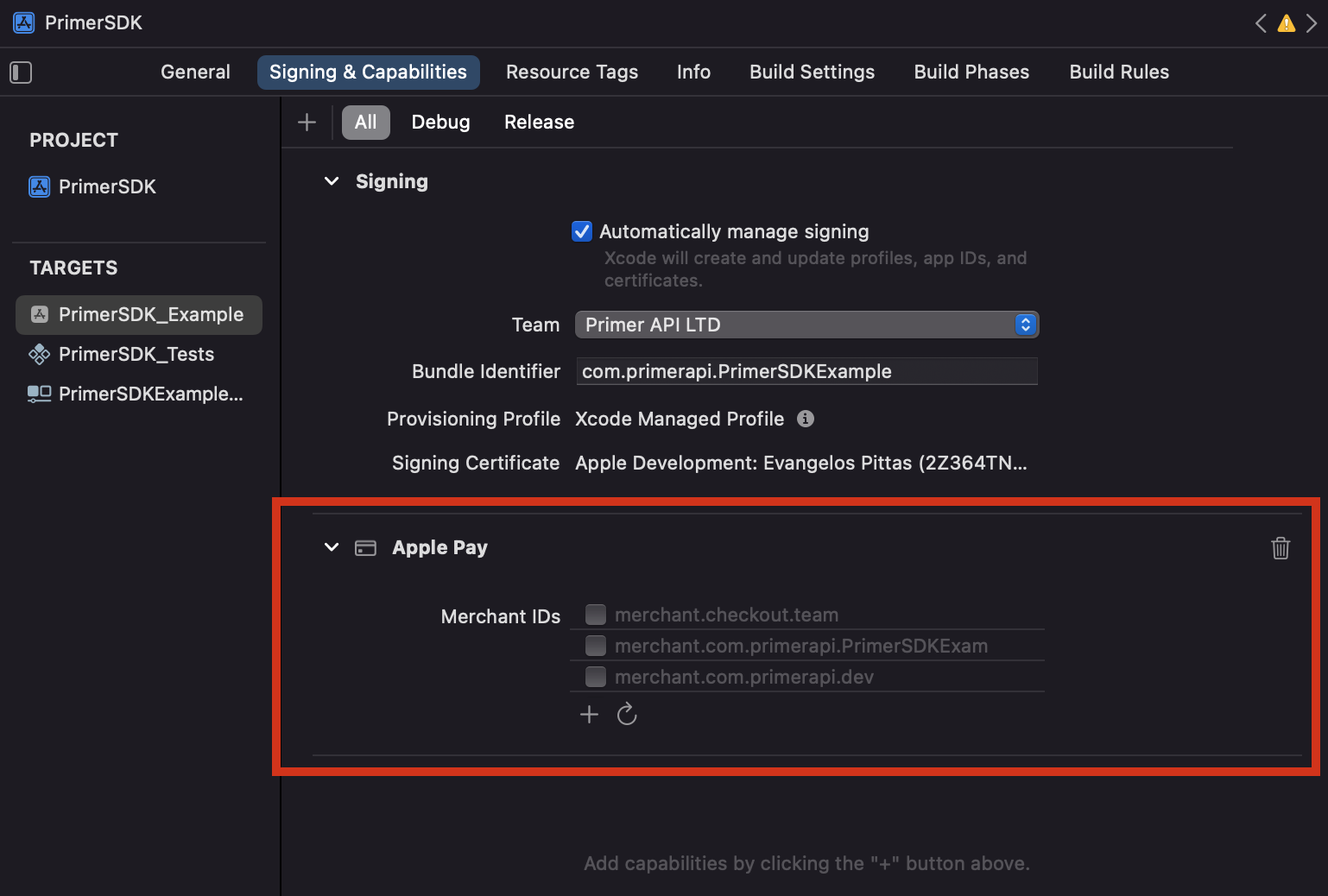Click the Provisioning Profile info icon

[805, 419]
